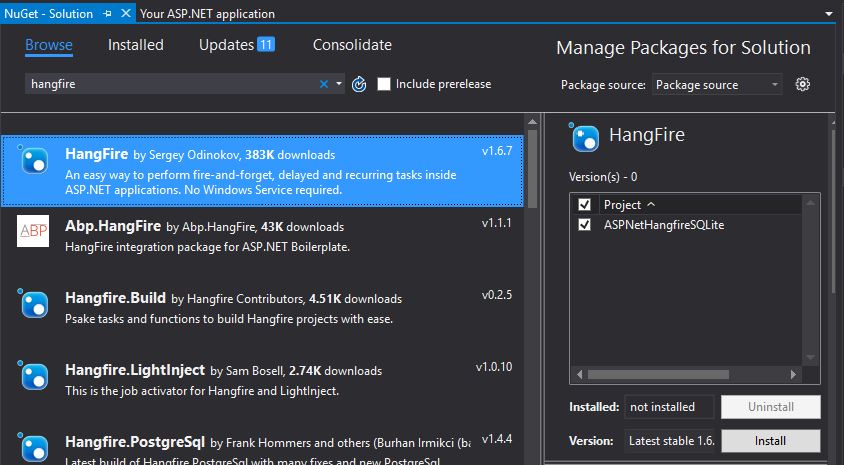Uncheck the ASPNetHangfireSQLite project checkbox
844x465 pixels.
584,224
